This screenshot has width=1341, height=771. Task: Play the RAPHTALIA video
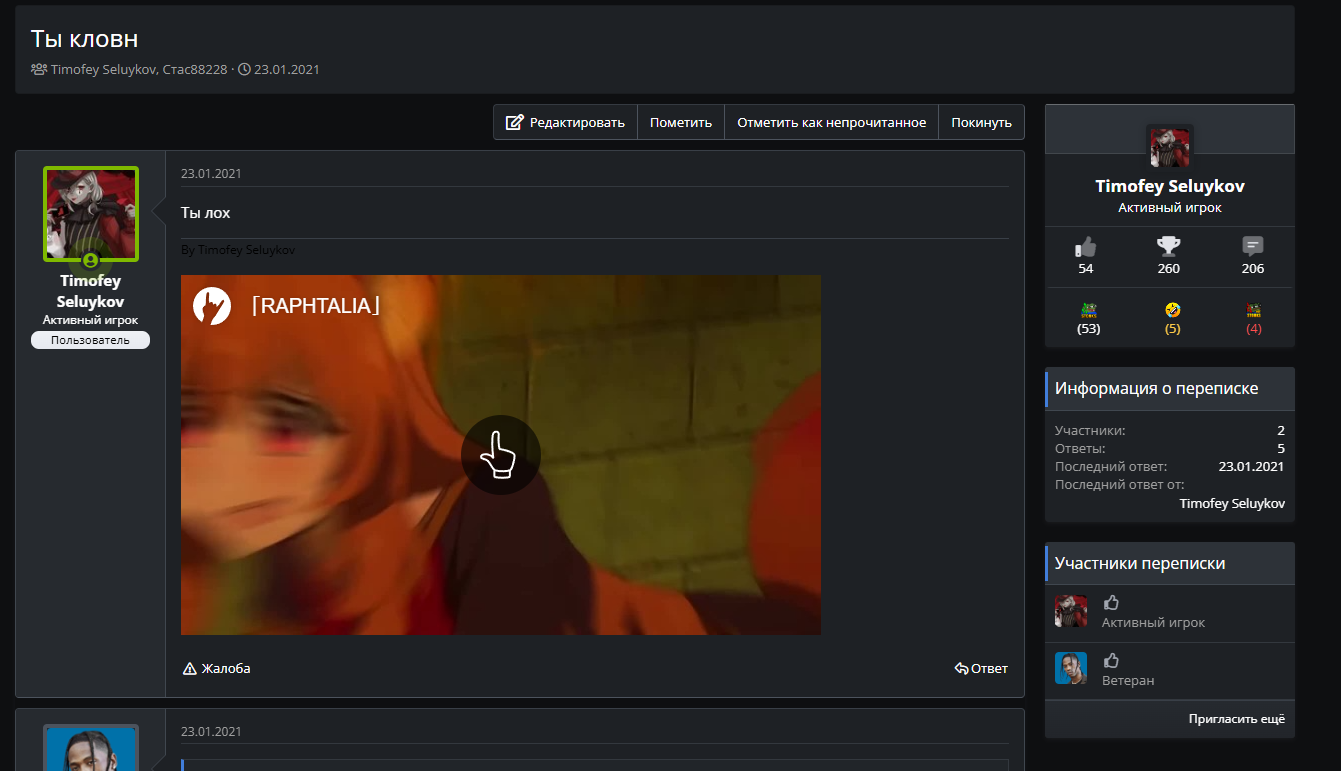500,455
